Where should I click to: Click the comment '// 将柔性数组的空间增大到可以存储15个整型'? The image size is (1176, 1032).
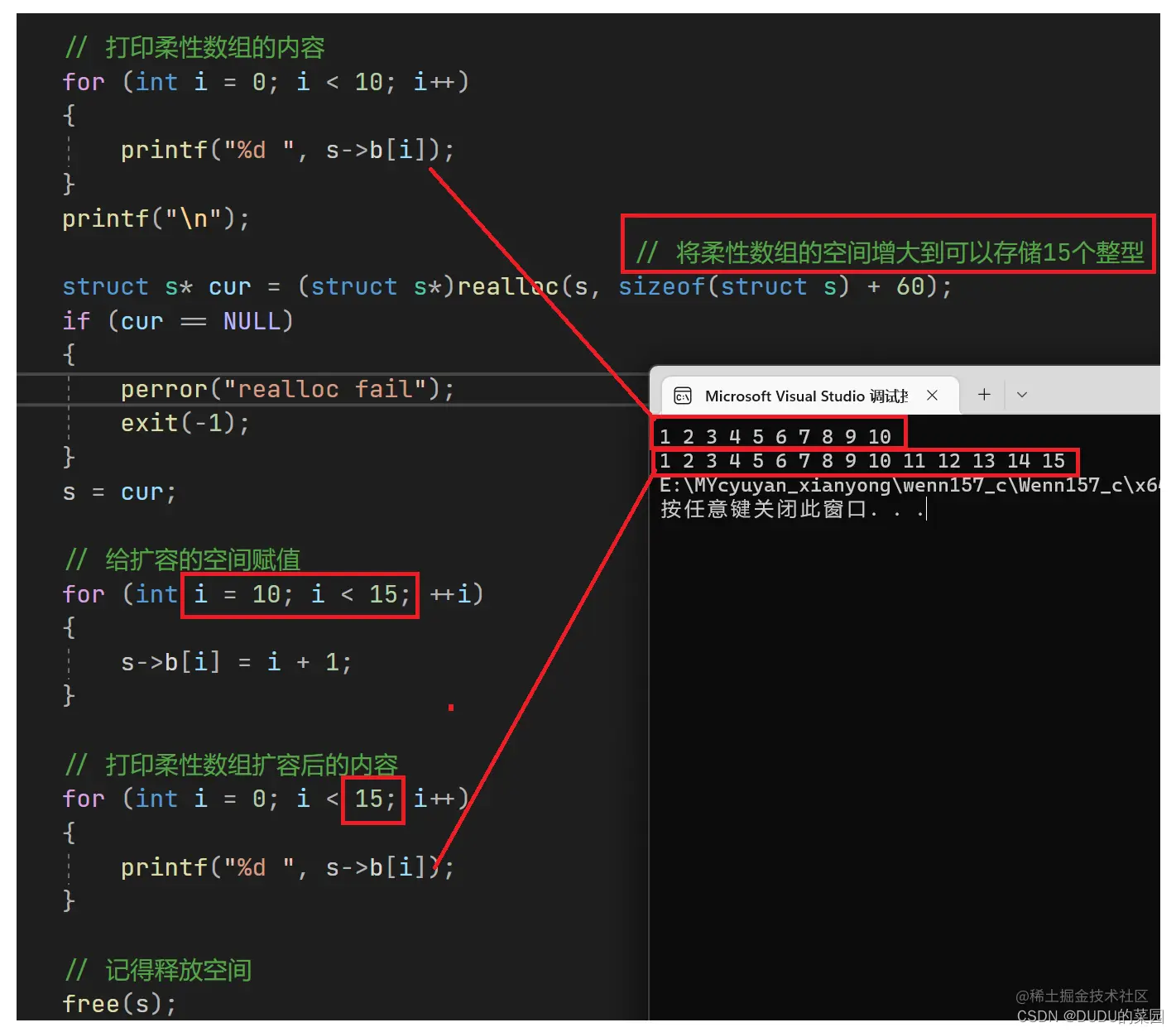(x=890, y=252)
